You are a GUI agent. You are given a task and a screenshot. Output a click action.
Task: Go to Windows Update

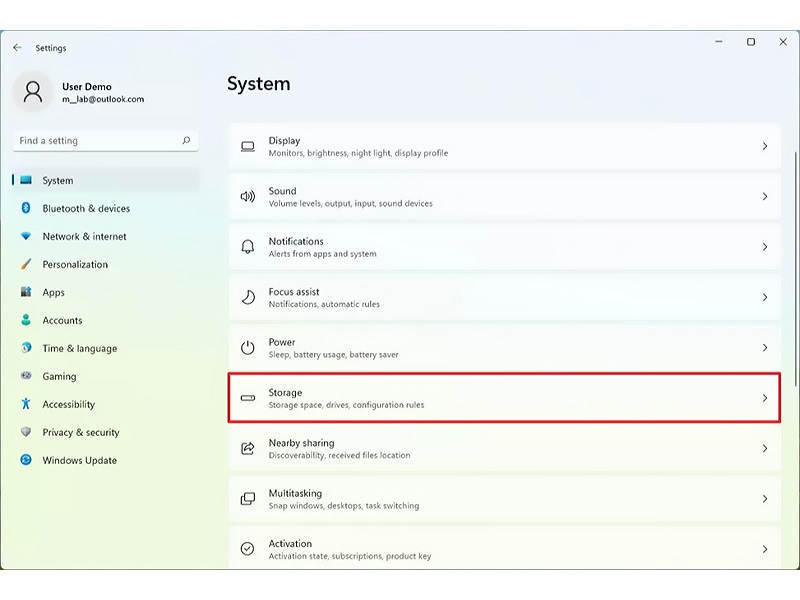pos(106,460)
